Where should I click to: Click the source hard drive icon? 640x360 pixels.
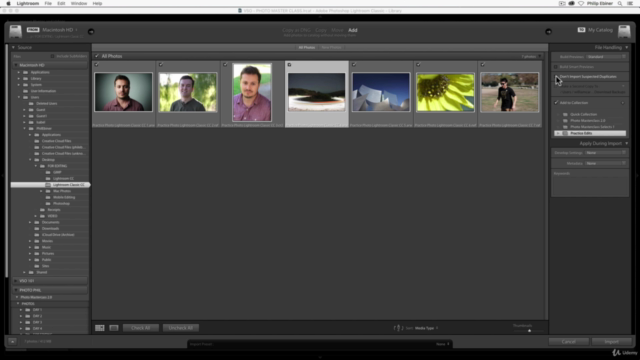[16, 31]
